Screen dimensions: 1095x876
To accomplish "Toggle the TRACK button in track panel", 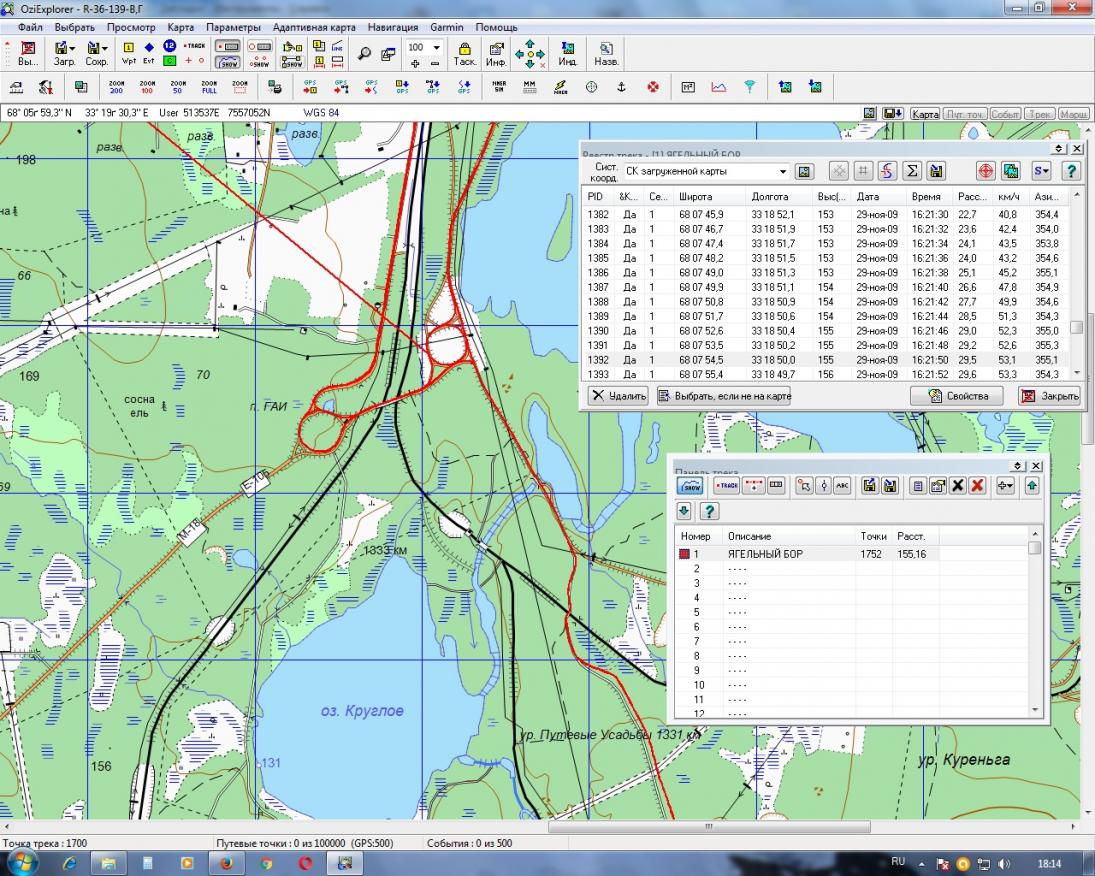I will [x=725, y=486].
